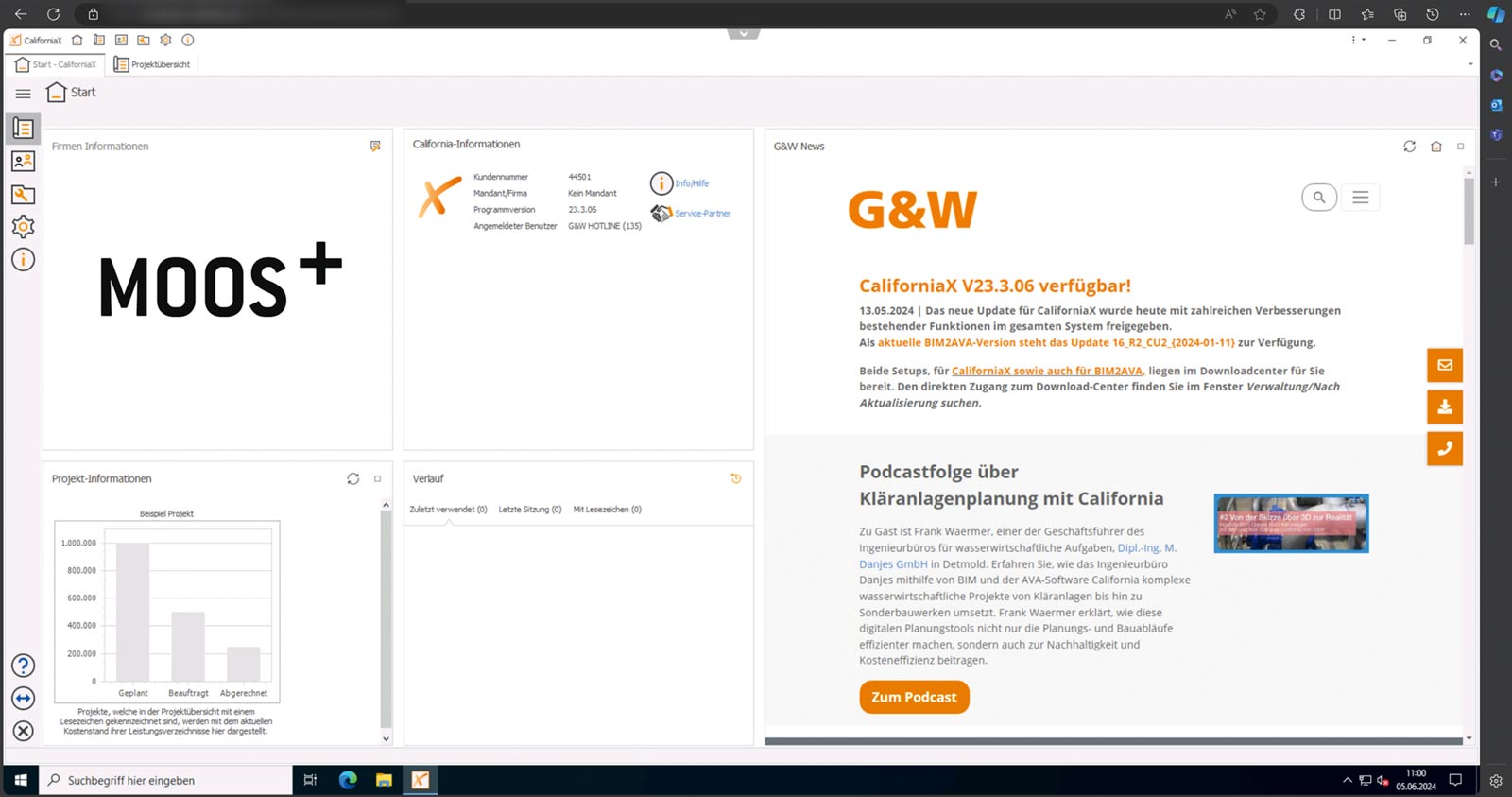
Task: Maximize the G&W News panel
Action: [x=1460, y=147]
